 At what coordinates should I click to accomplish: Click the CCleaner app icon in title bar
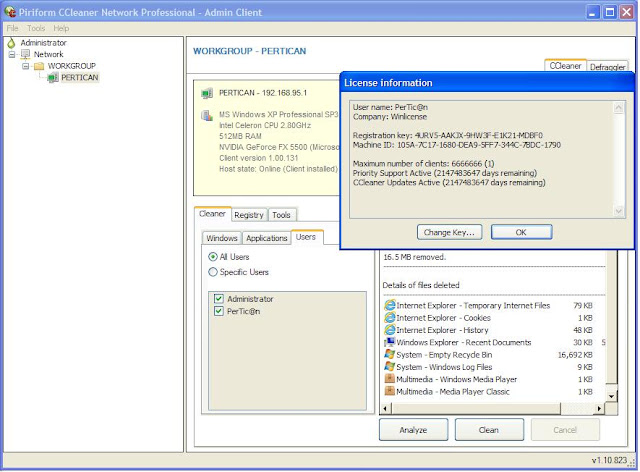point(10,11)
